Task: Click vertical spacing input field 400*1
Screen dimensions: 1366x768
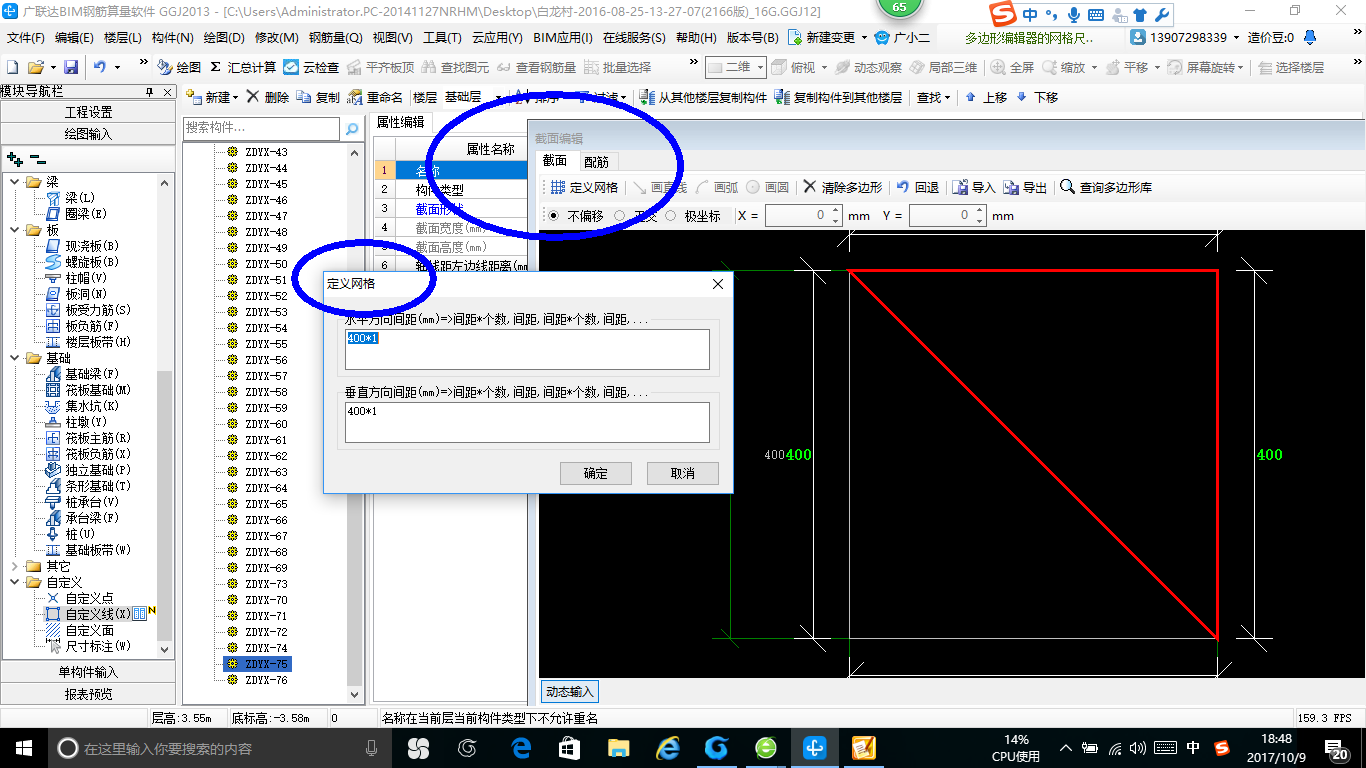Action: click(527, 422)
